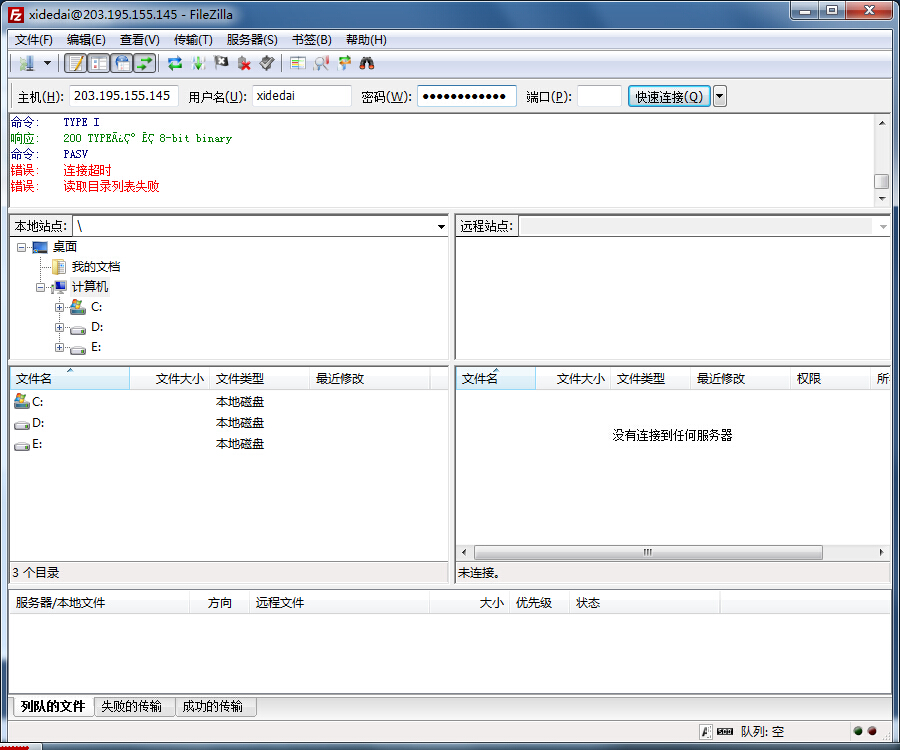This screenshot has width=900, height=750.
Task: Toggle directory comparison tool
Action: point(321,63)
